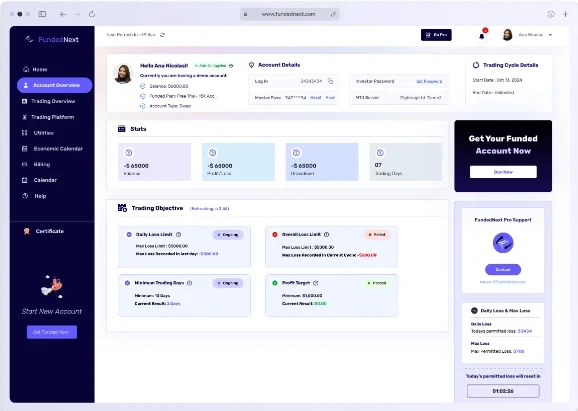Click the Stats section icon
This screenshot has height=411, width=578.
[x=122, y=129]
